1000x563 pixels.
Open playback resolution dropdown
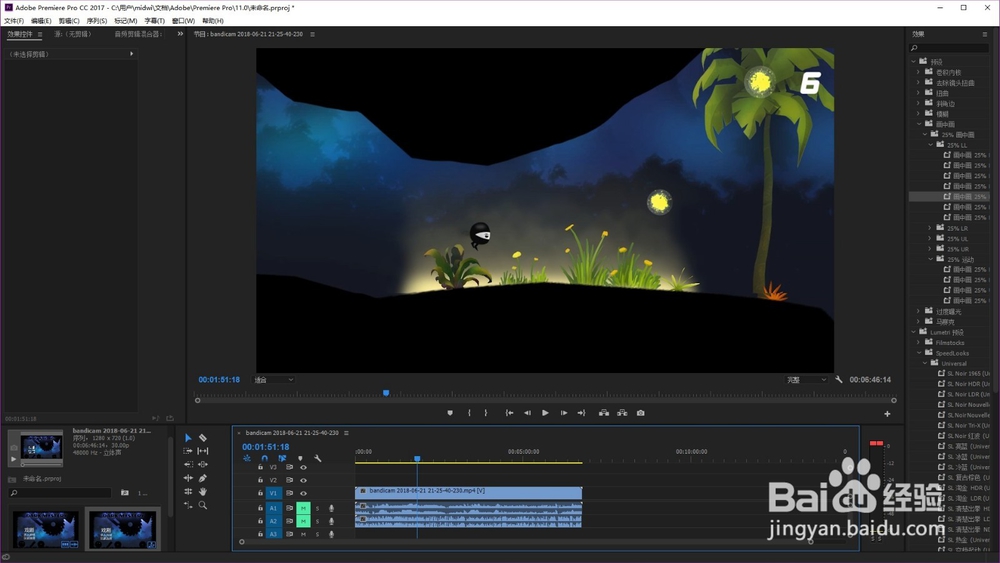[x=806, y=380]
